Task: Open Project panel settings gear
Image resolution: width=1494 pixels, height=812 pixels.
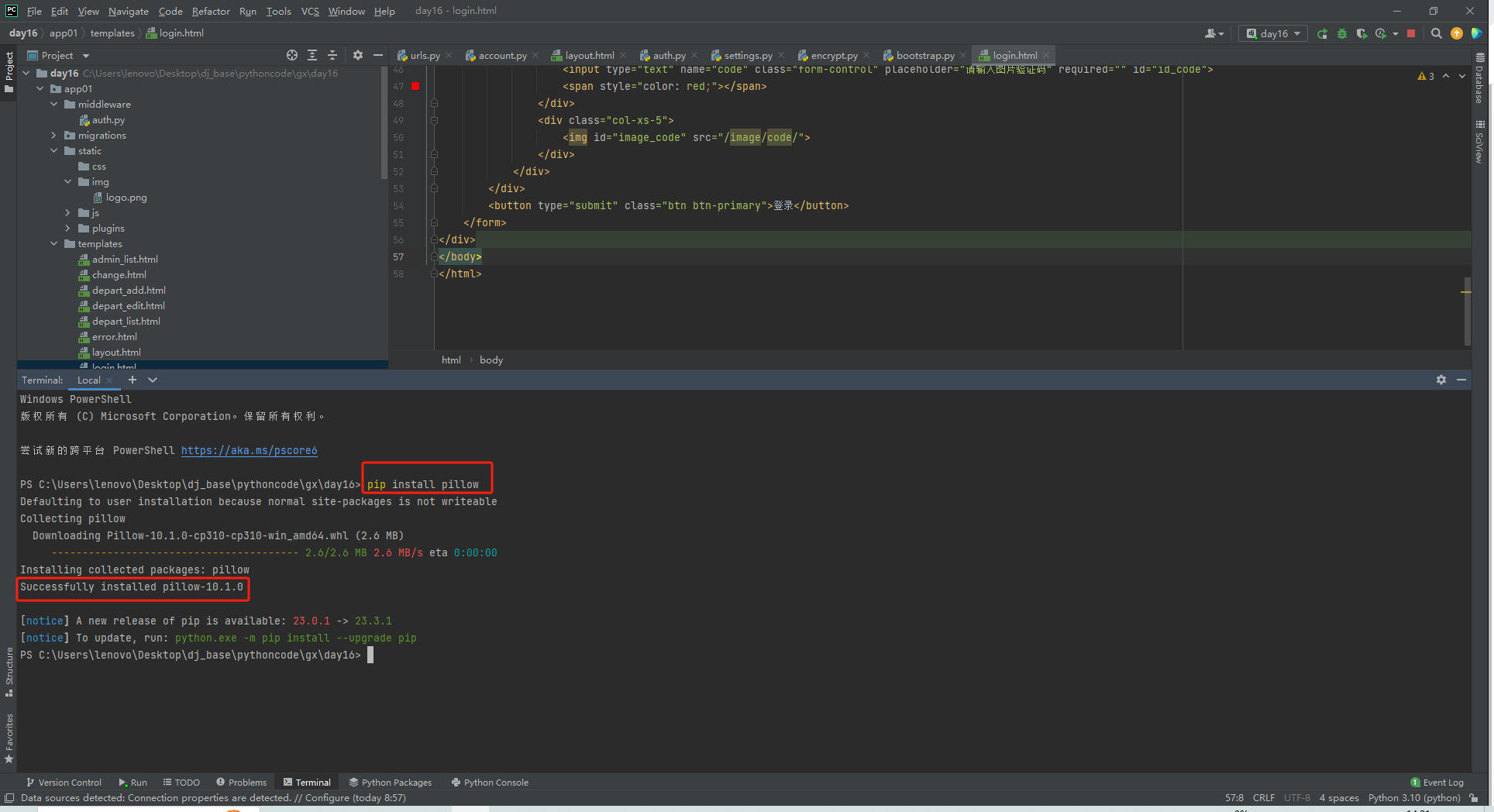Action: click(357, 55)
